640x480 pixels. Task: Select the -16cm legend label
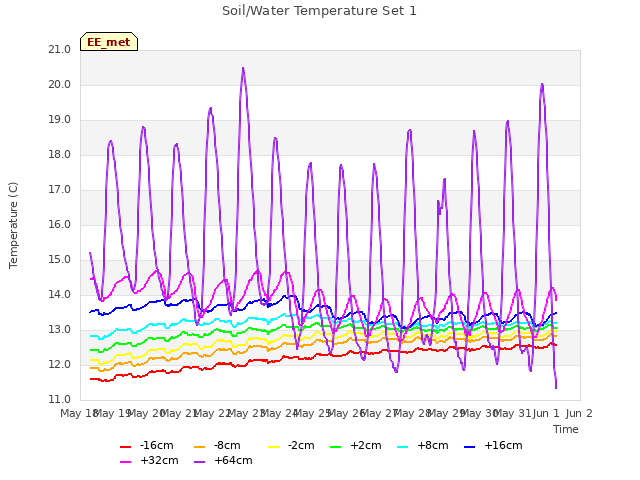coord(157,445)
